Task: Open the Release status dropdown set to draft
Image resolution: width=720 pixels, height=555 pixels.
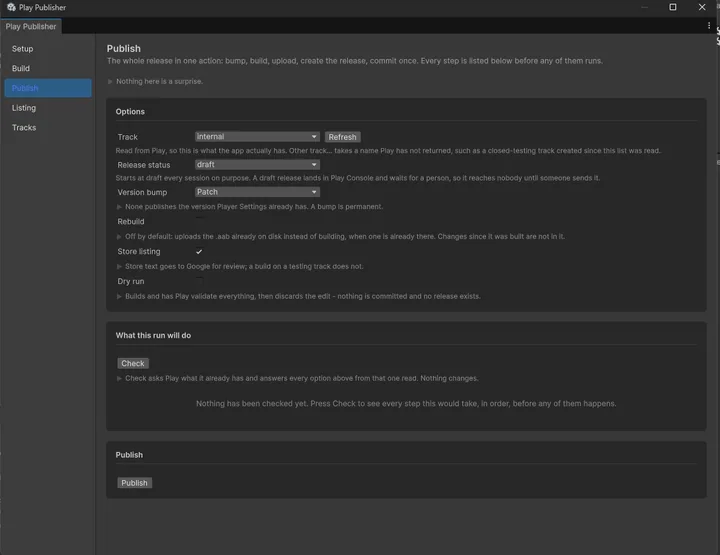Action: 257,164
